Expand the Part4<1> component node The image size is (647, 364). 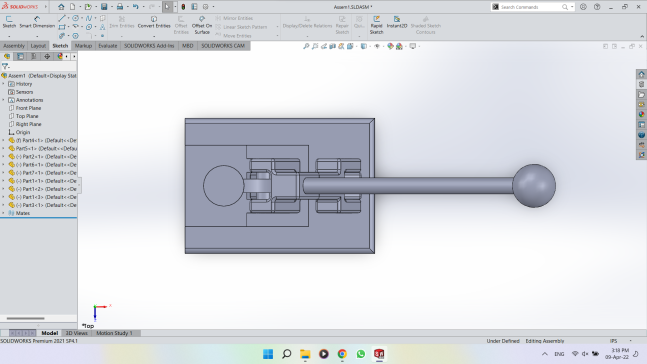[x=3, y=140]
